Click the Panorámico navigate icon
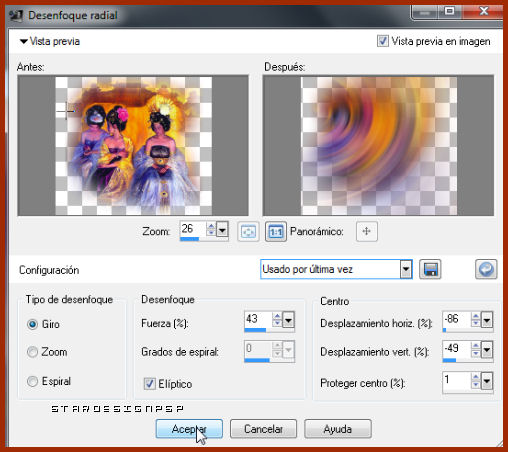The height and width of the screenshot is (452, 508). click(x=366, y=231)
